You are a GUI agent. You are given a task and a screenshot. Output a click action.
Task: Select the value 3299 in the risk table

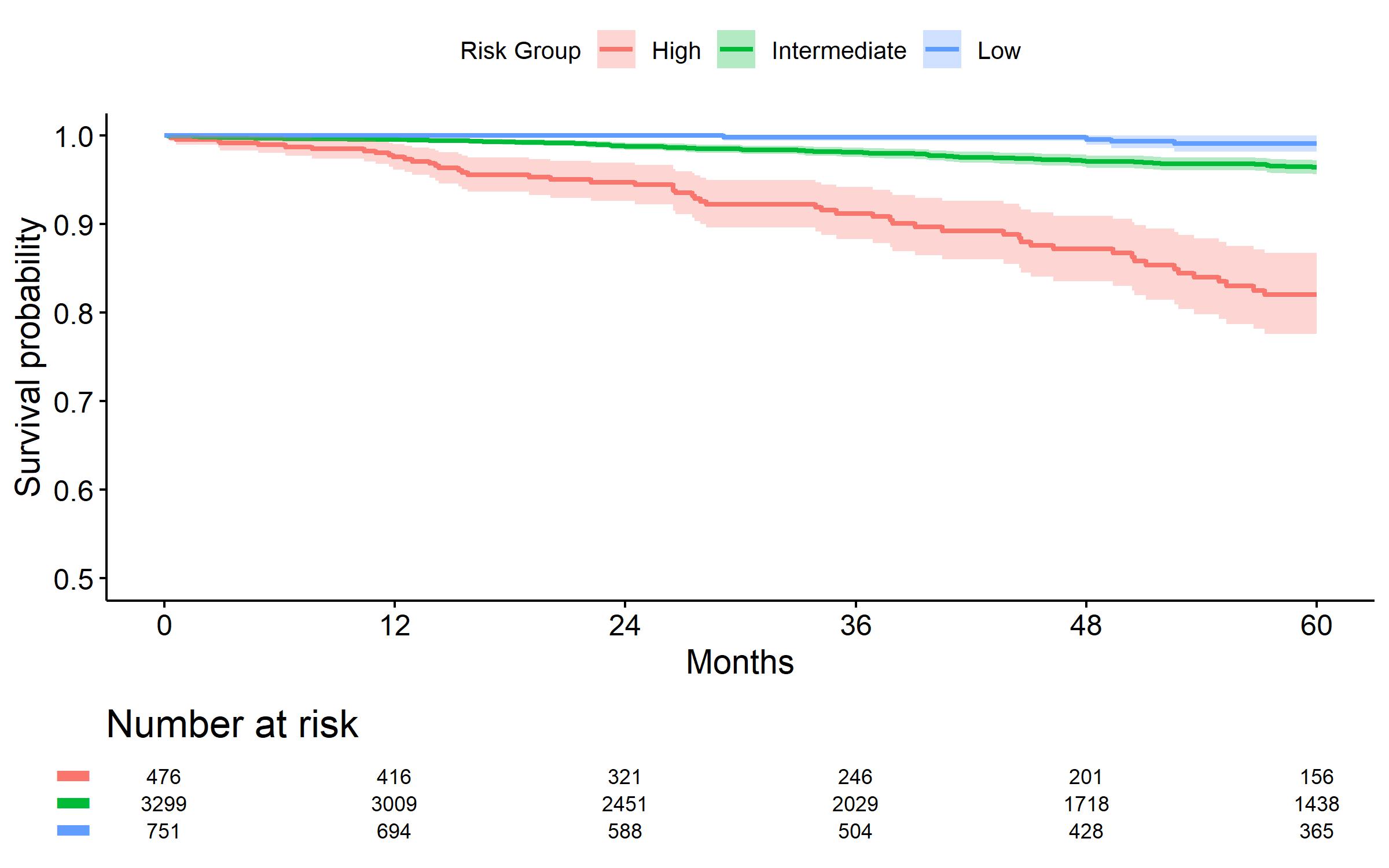164,804
